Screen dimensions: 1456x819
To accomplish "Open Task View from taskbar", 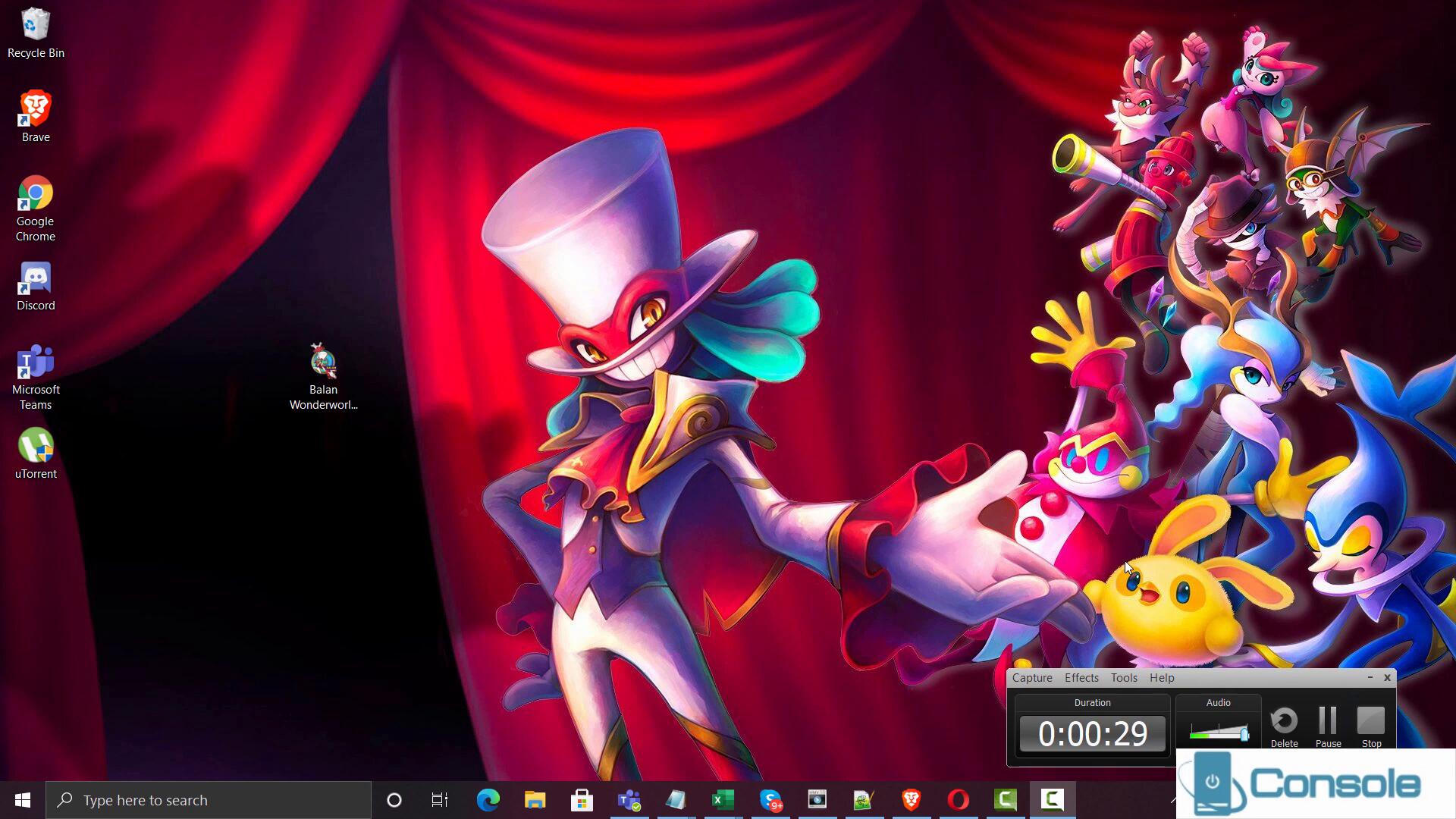I will click(x=440, y=800).
